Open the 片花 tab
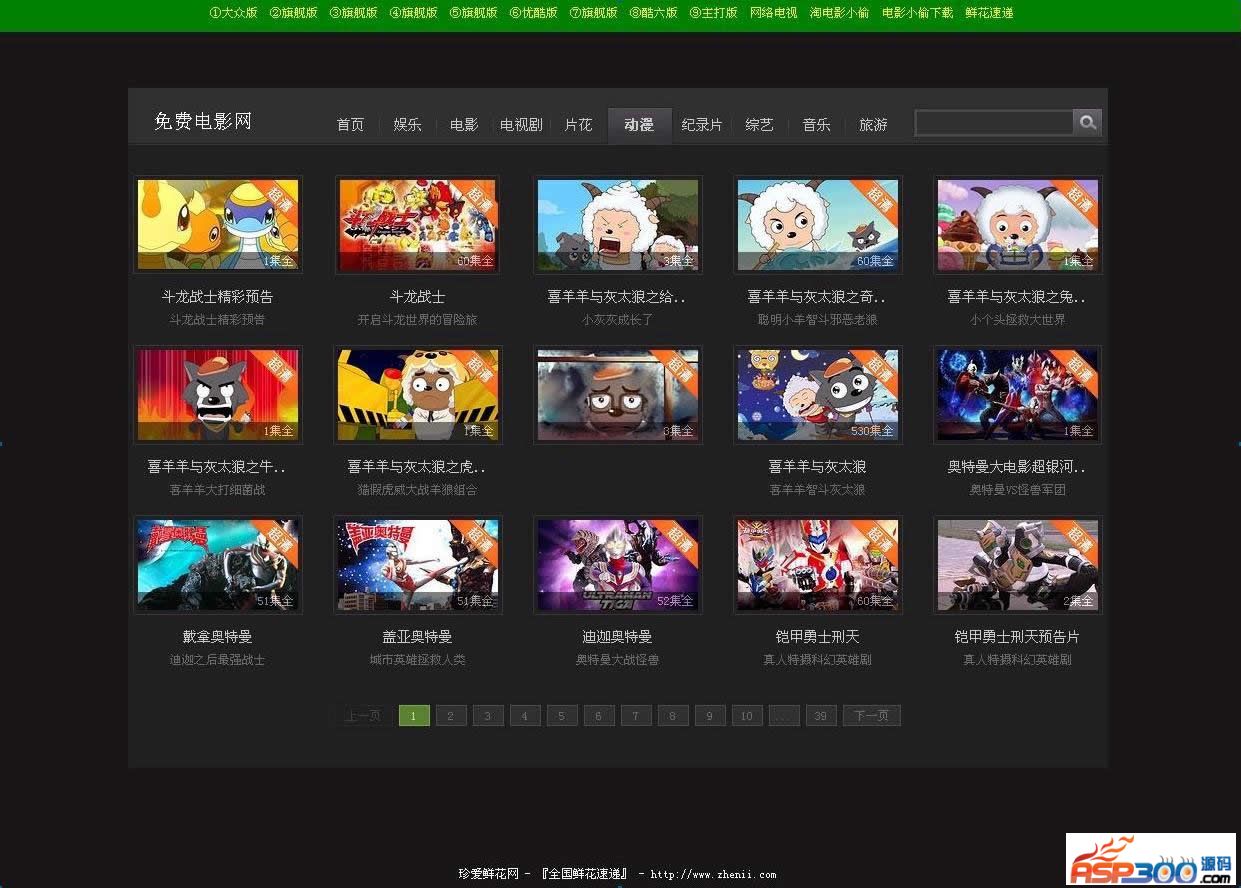This screenshot has width=1241, height=888. tap(578, 125)
